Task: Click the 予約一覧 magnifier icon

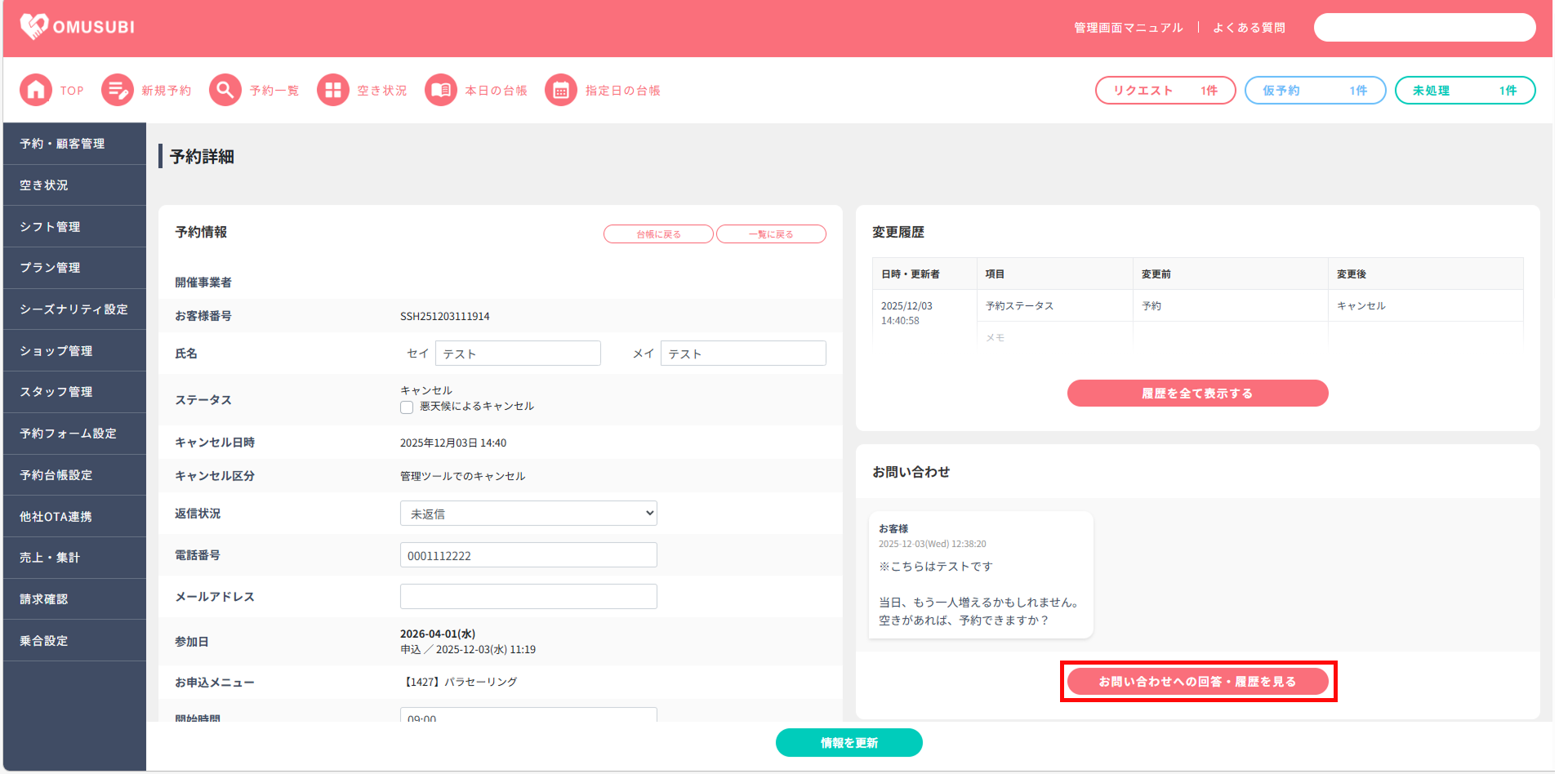Action: [x=225, y=90]
